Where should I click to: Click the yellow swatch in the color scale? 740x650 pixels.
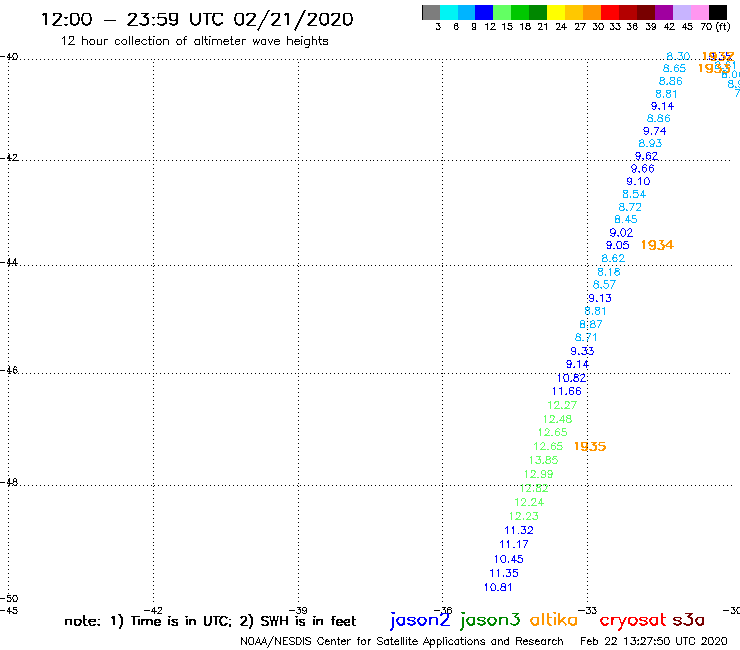(556, 12)
